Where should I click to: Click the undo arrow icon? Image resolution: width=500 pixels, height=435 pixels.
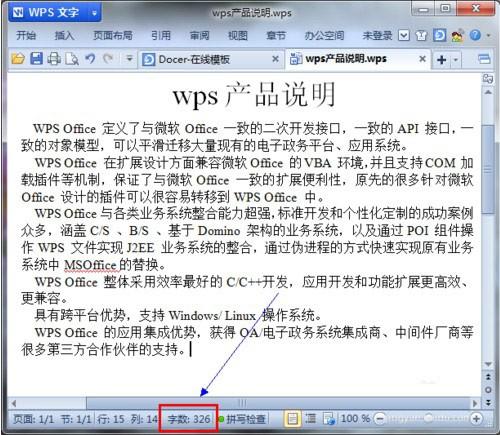tap(90, 59)
